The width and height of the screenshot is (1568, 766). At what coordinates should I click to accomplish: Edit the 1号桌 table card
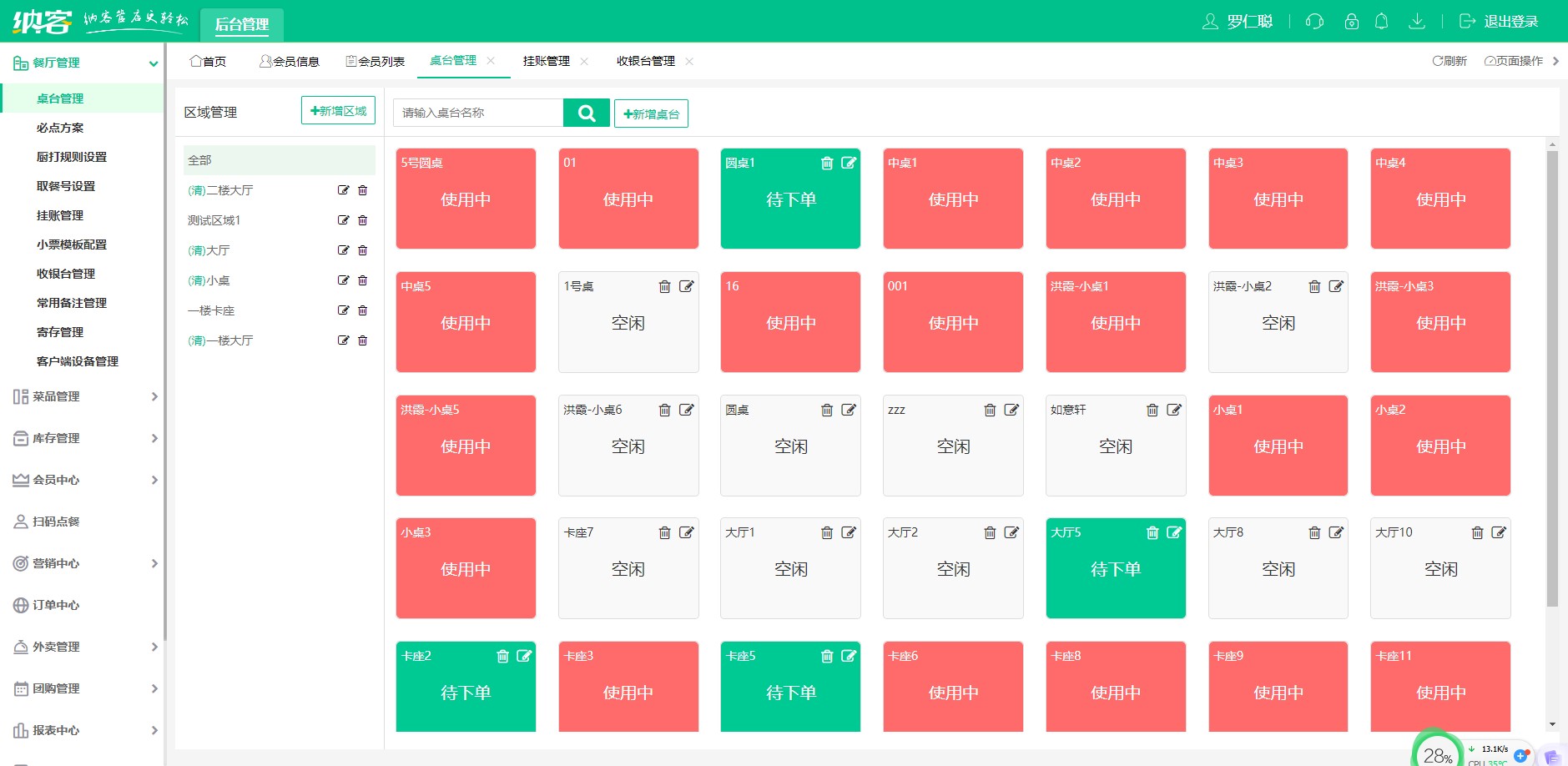click(x=686, y=286)
